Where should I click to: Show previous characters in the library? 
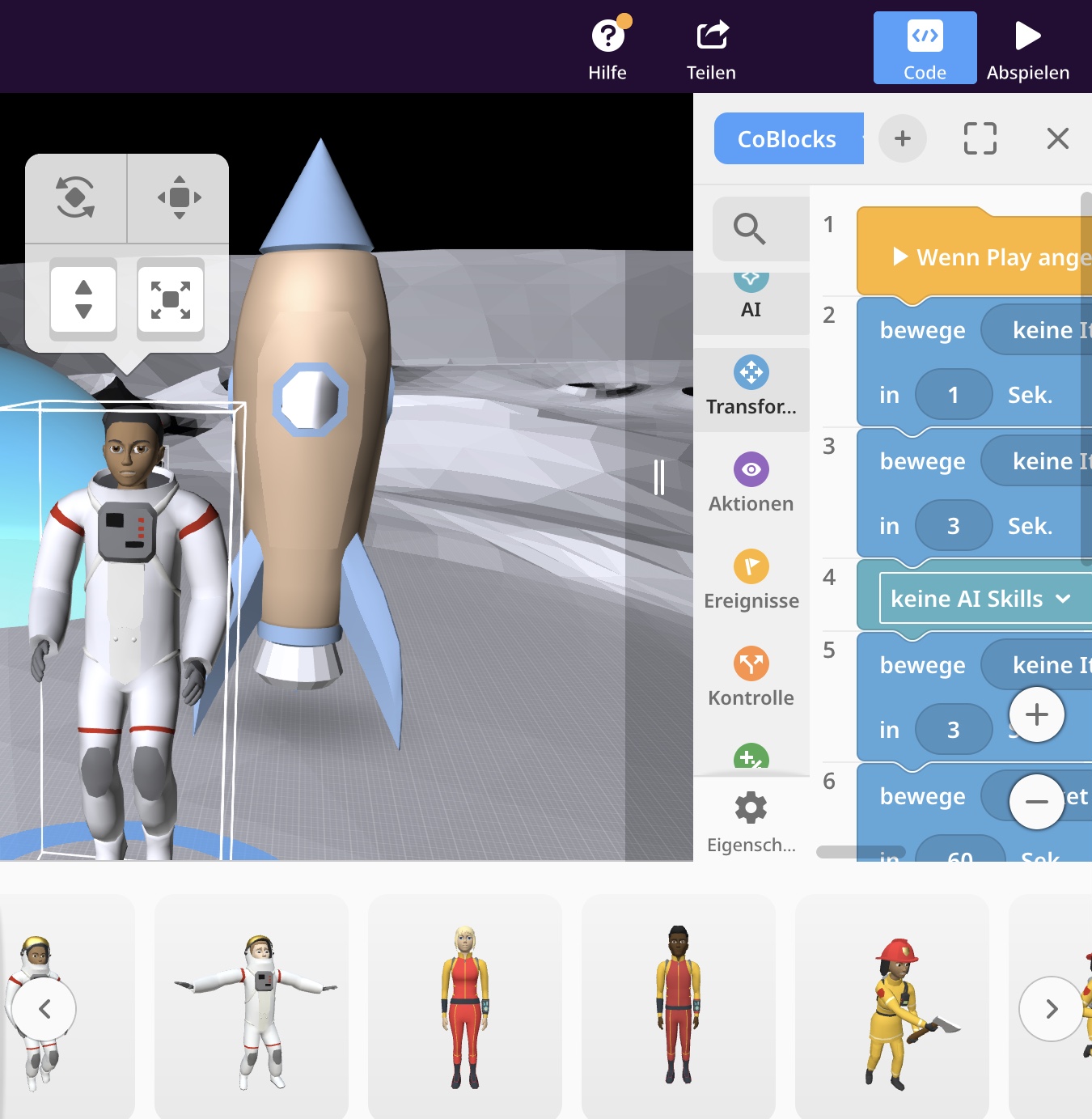[x=44, y=1009]
